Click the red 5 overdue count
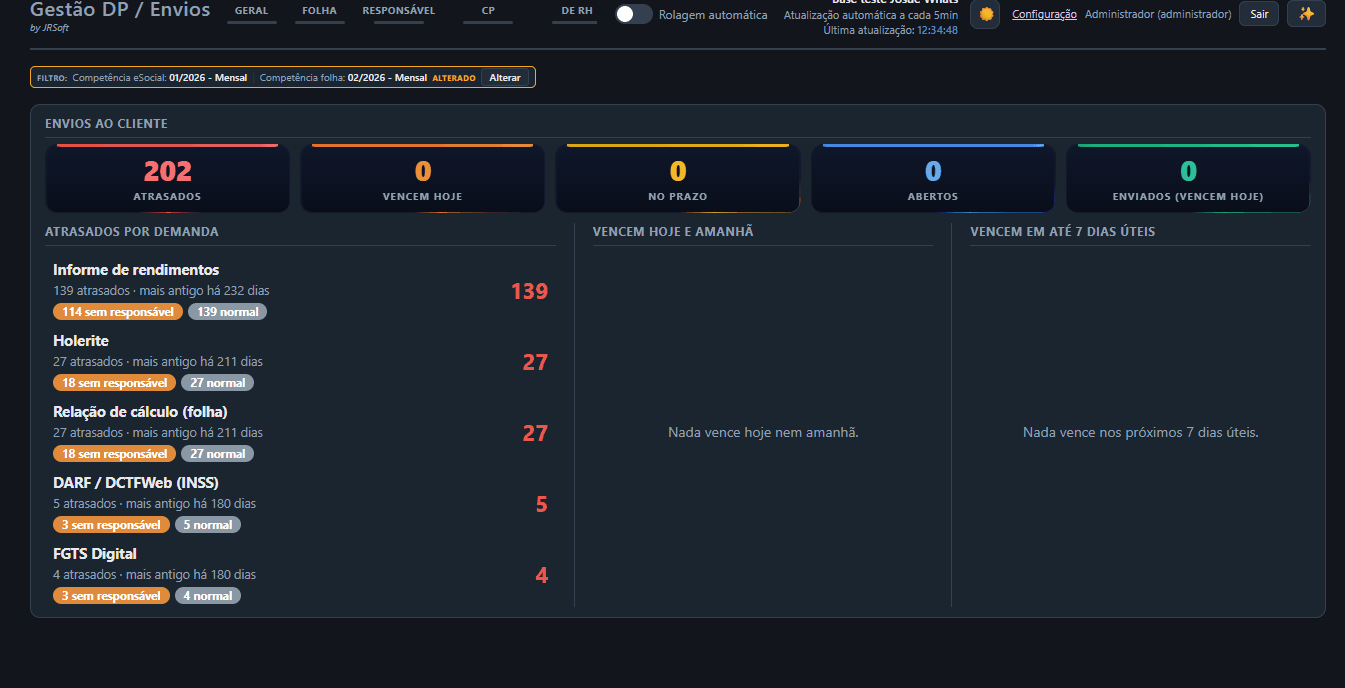The height and width of the screenshot is (688, 1345). click(541, 504)
